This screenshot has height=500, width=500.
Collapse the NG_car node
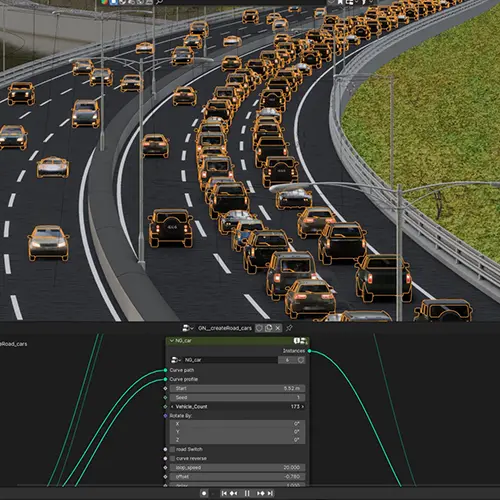click(172, 341)
